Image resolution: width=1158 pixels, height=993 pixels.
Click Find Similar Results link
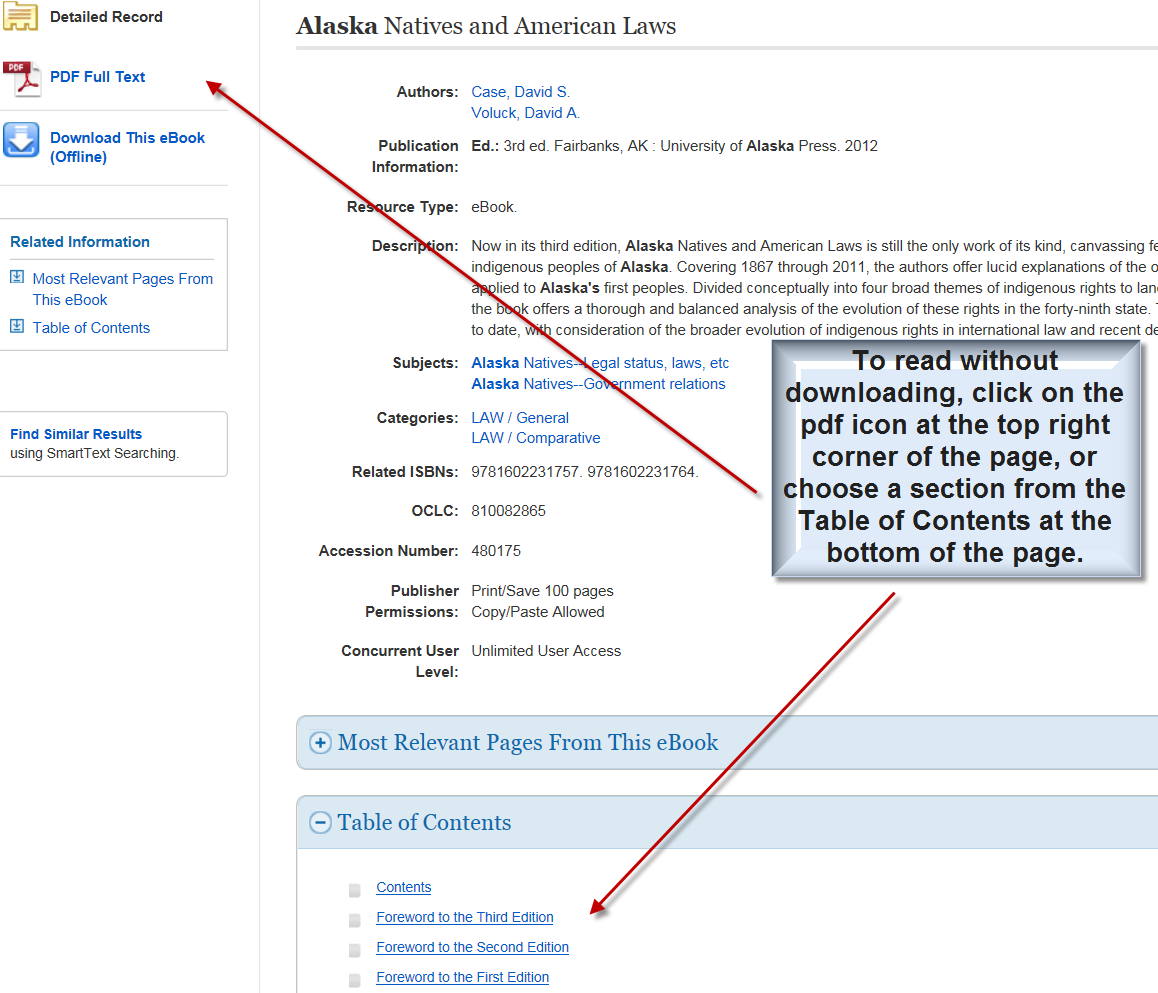click(x=76, y=434)
